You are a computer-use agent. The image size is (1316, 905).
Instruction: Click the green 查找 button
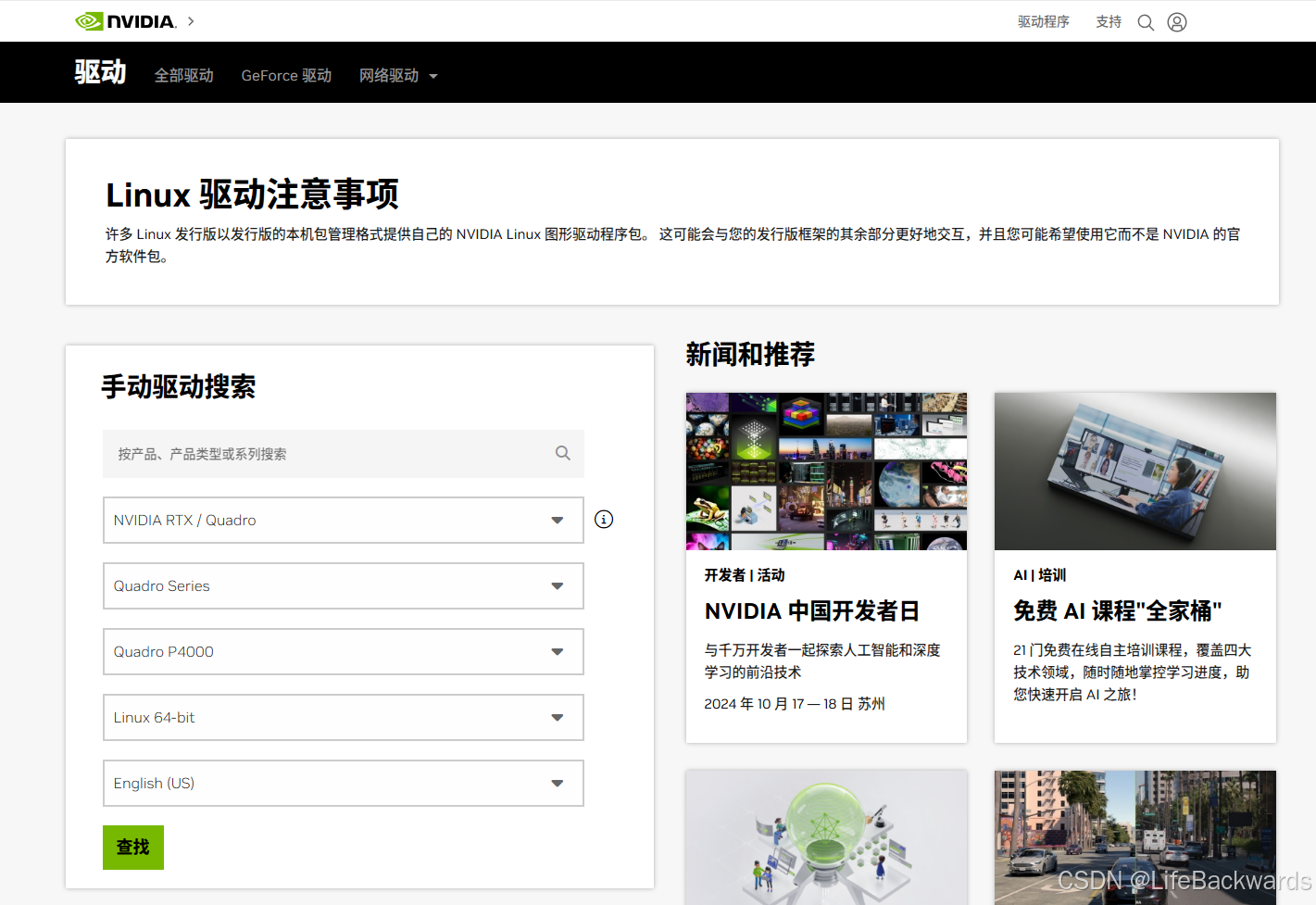coord(133,848)
